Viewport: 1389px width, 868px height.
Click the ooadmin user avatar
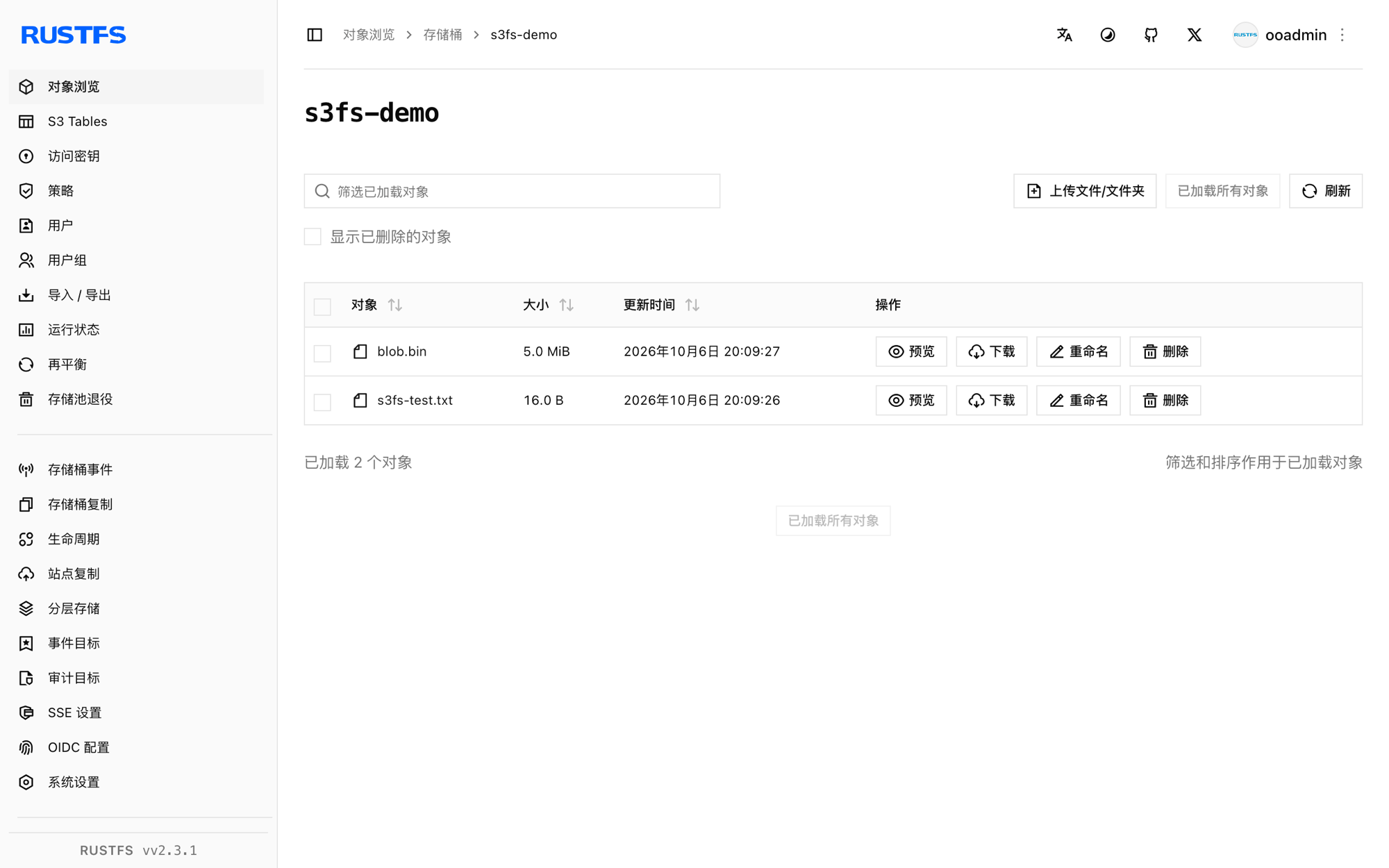click(x=1245, y=35)
